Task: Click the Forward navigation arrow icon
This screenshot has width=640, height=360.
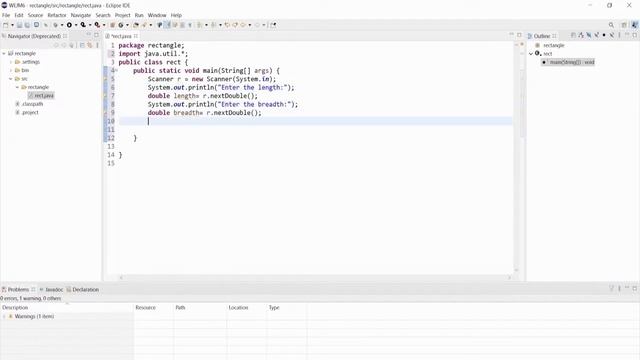Action: (257, 25)
